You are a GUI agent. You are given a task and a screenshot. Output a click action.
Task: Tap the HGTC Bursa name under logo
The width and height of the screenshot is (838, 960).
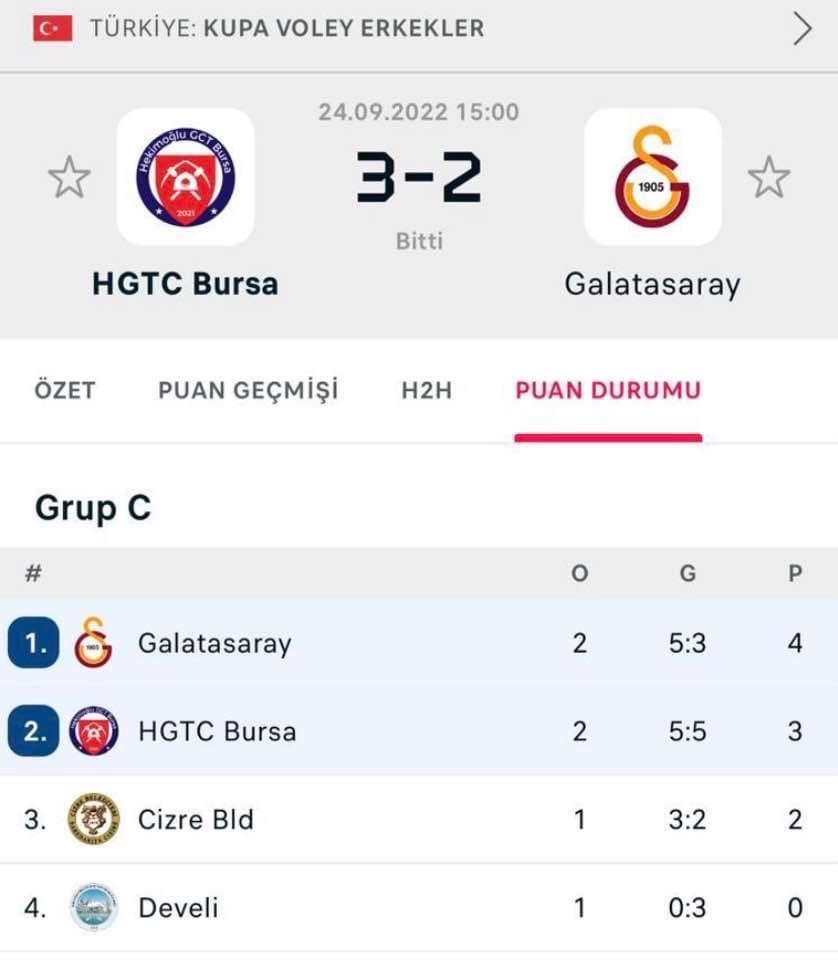point(185,284)
